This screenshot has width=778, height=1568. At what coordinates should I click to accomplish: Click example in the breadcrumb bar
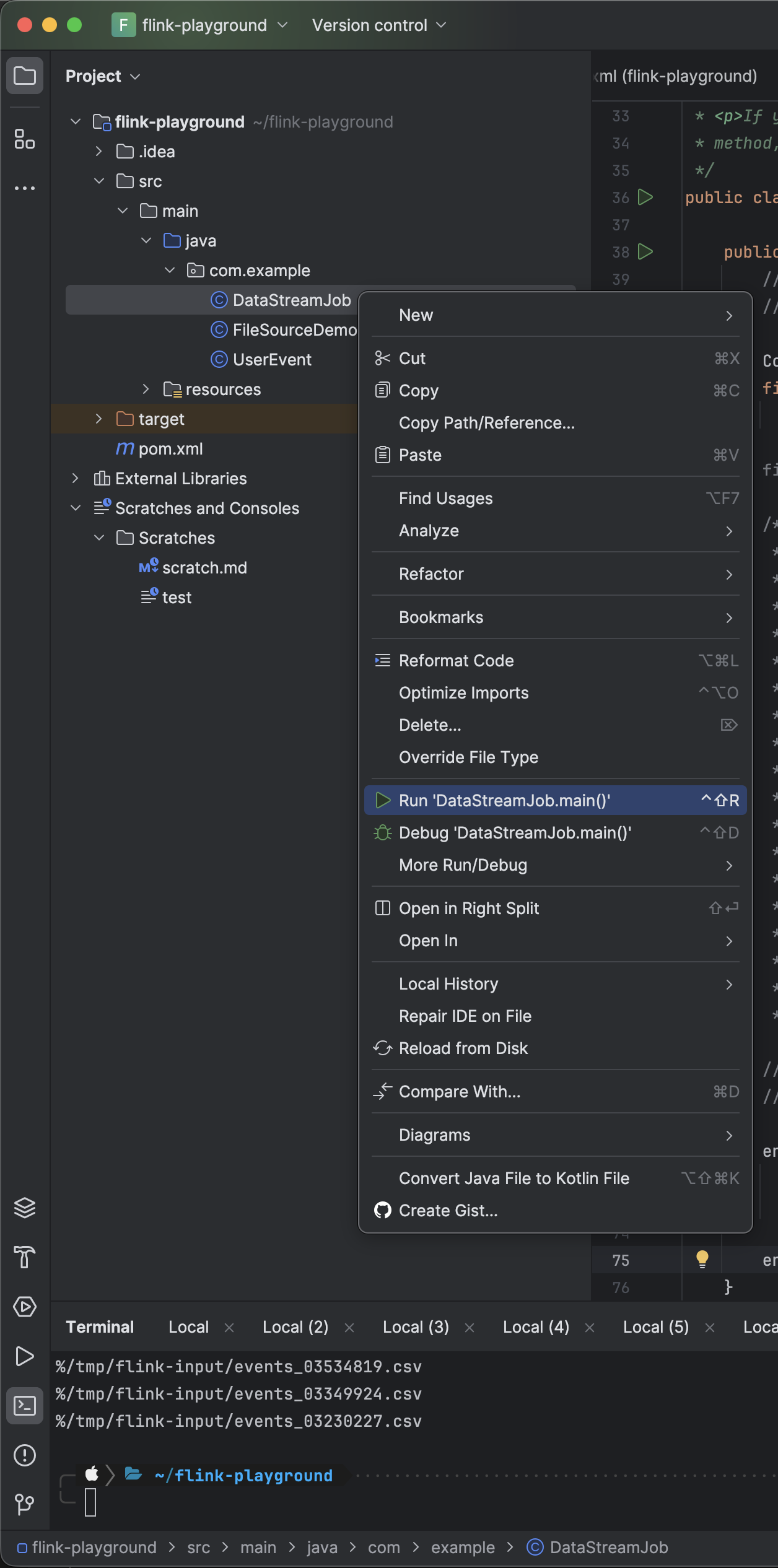(463, 1548)
